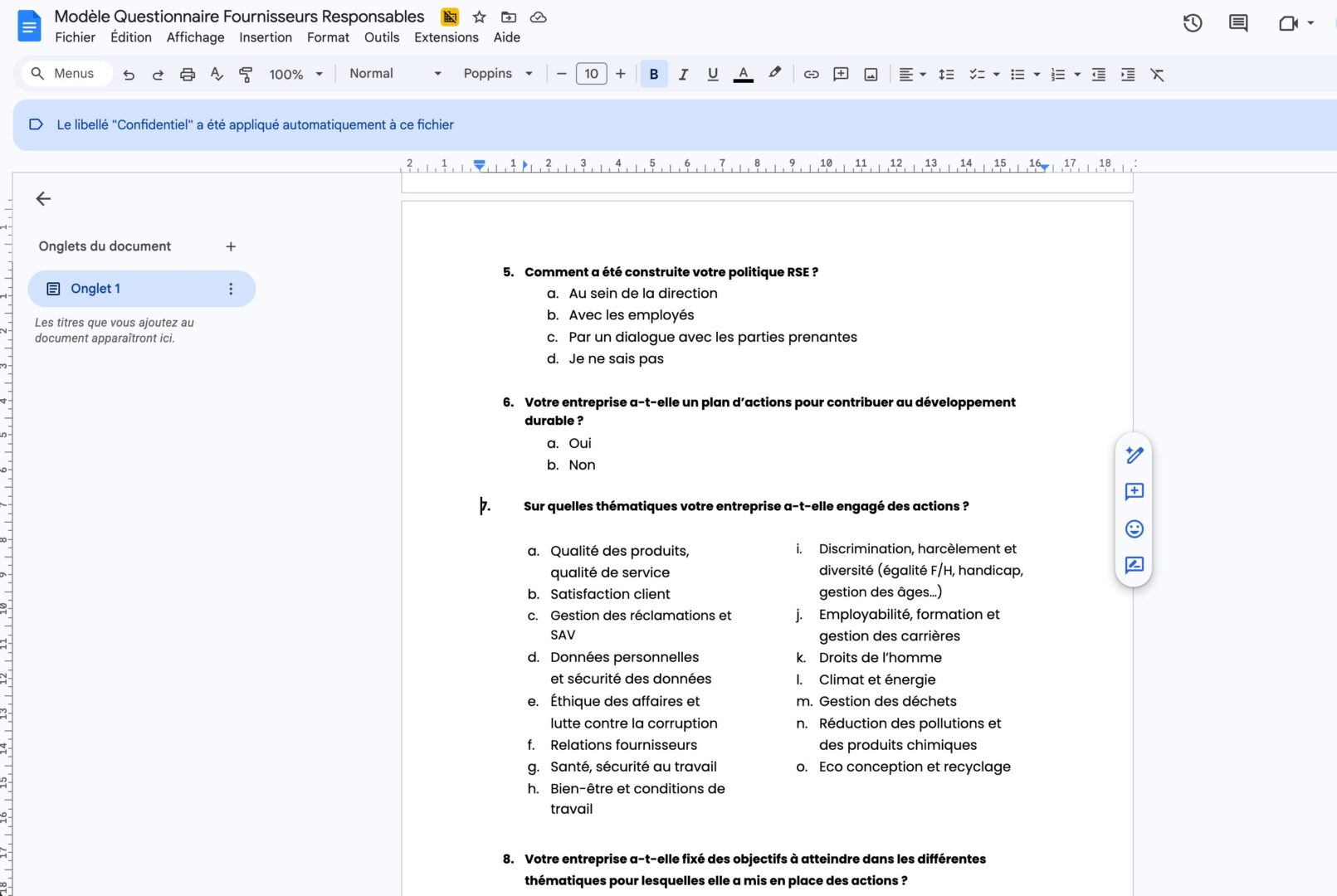Image resolution: width=1337 pixels, height=896 pixels.
Task: Open the Google Docs home icon
Action: (x=29, y=26)
